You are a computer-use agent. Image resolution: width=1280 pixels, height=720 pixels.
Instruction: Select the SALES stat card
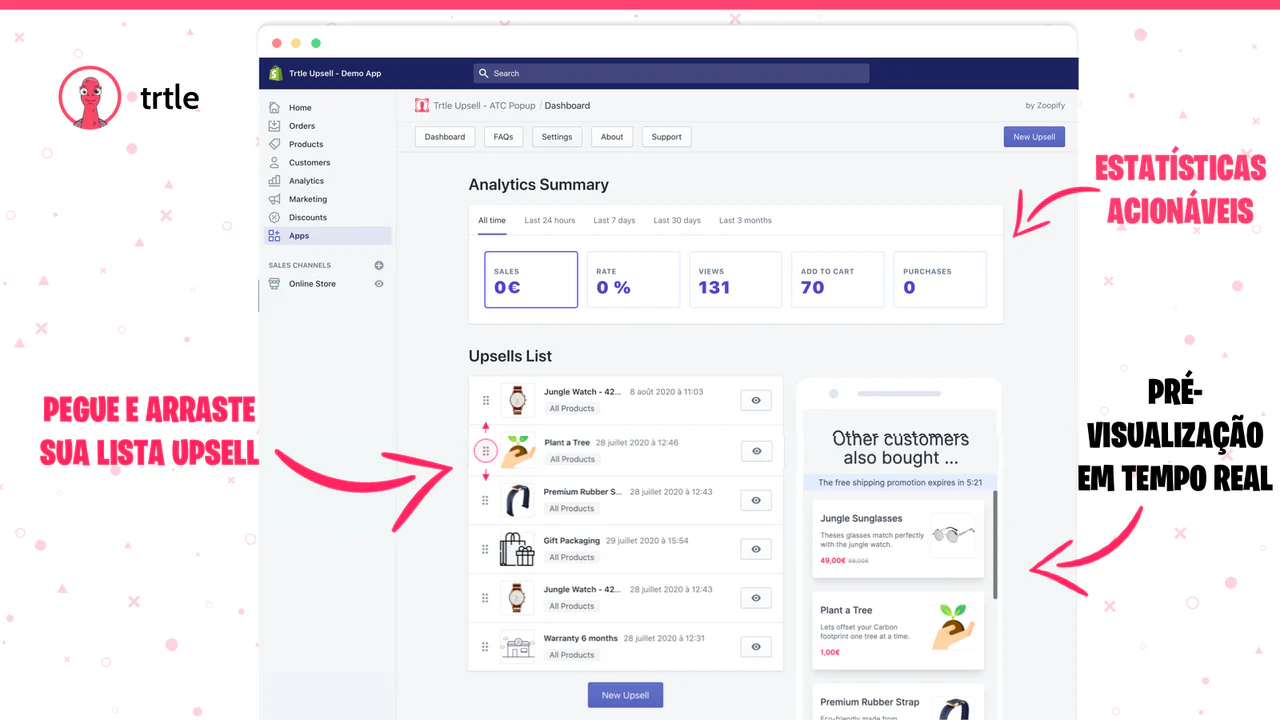[x=531, y=279]
